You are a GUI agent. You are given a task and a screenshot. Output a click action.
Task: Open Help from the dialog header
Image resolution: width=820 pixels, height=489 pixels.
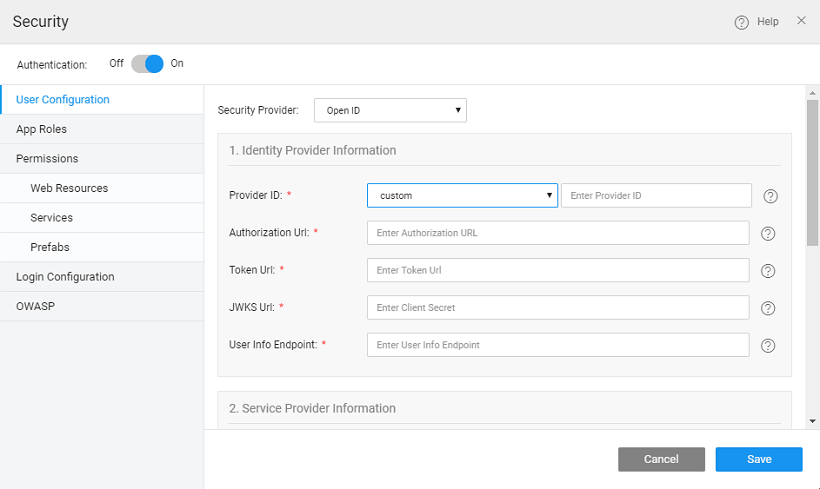[757, 22]
